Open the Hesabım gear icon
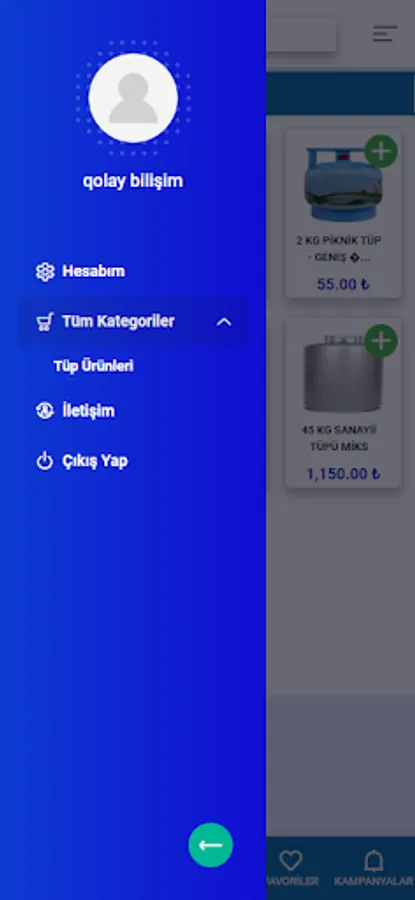The image size is (415, 900). pos(45,271)
